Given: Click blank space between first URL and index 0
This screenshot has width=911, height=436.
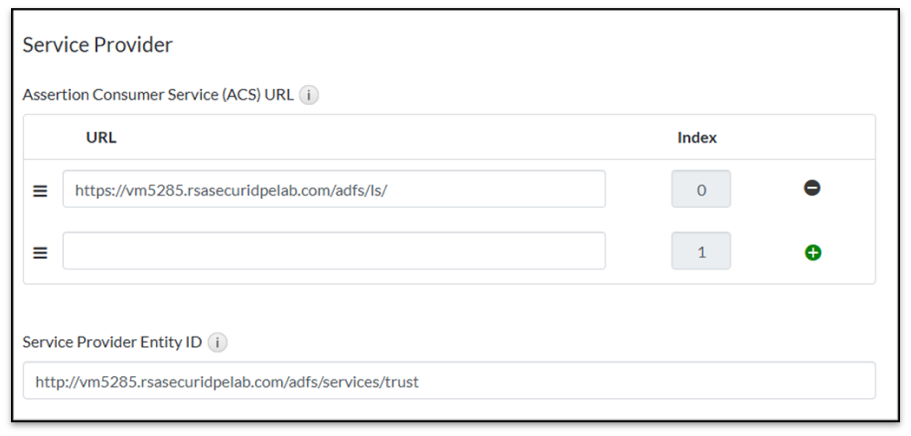Looking at the screenshot, I should (638, 189).
